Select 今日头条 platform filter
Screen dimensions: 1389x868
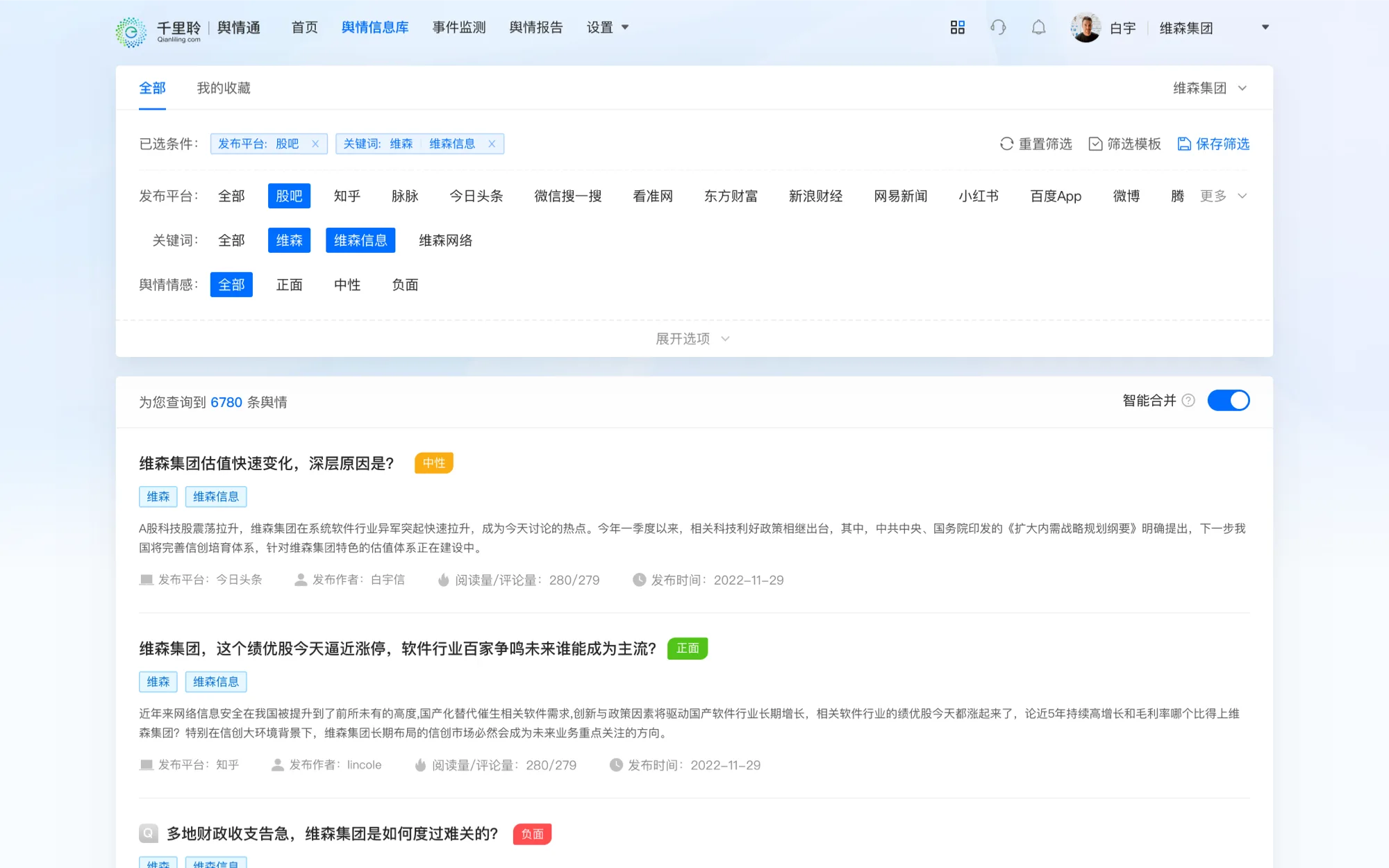[476, 196]
